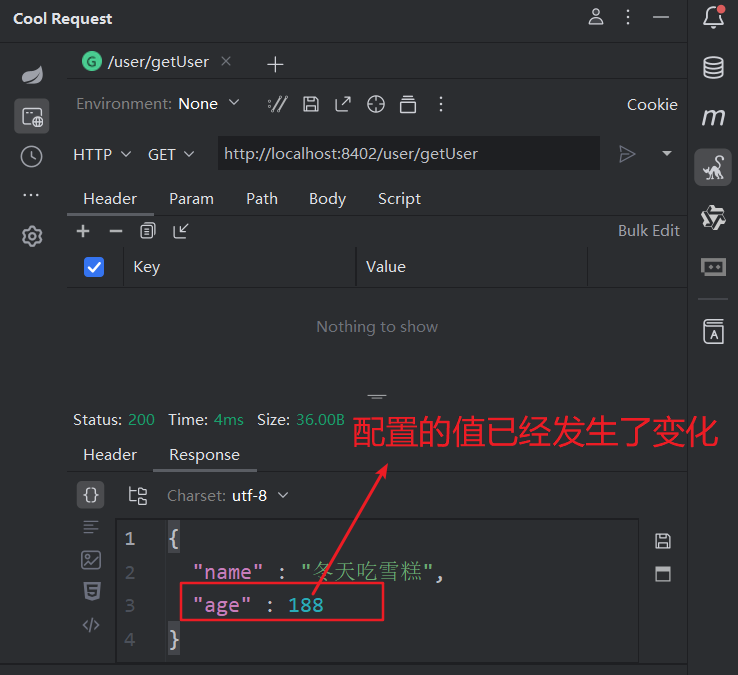Open the Maven tool window icon

tap(714, 117)
